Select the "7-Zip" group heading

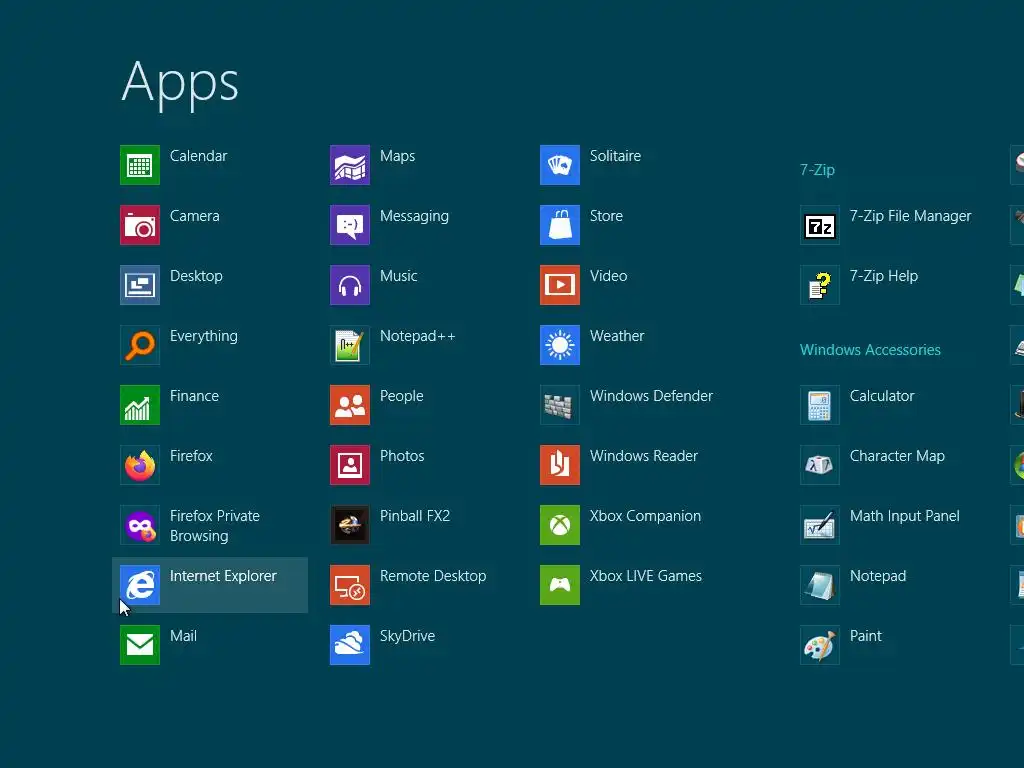817,170
